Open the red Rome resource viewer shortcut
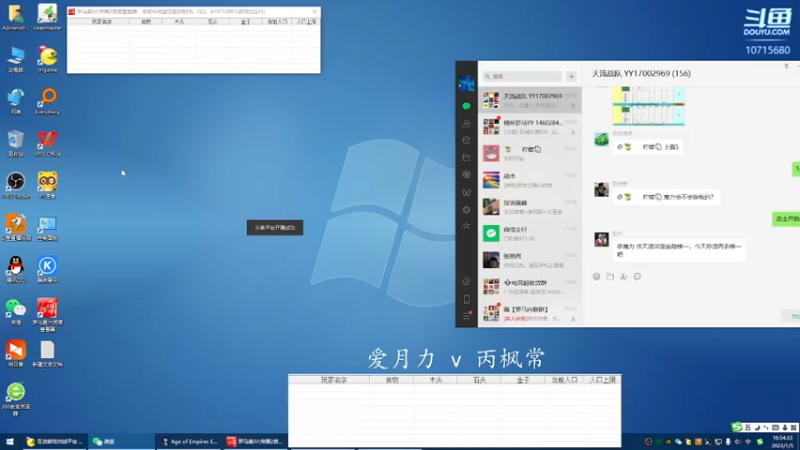Image resolution: width=800 pixels, height=450 pixels. [47, 315]
